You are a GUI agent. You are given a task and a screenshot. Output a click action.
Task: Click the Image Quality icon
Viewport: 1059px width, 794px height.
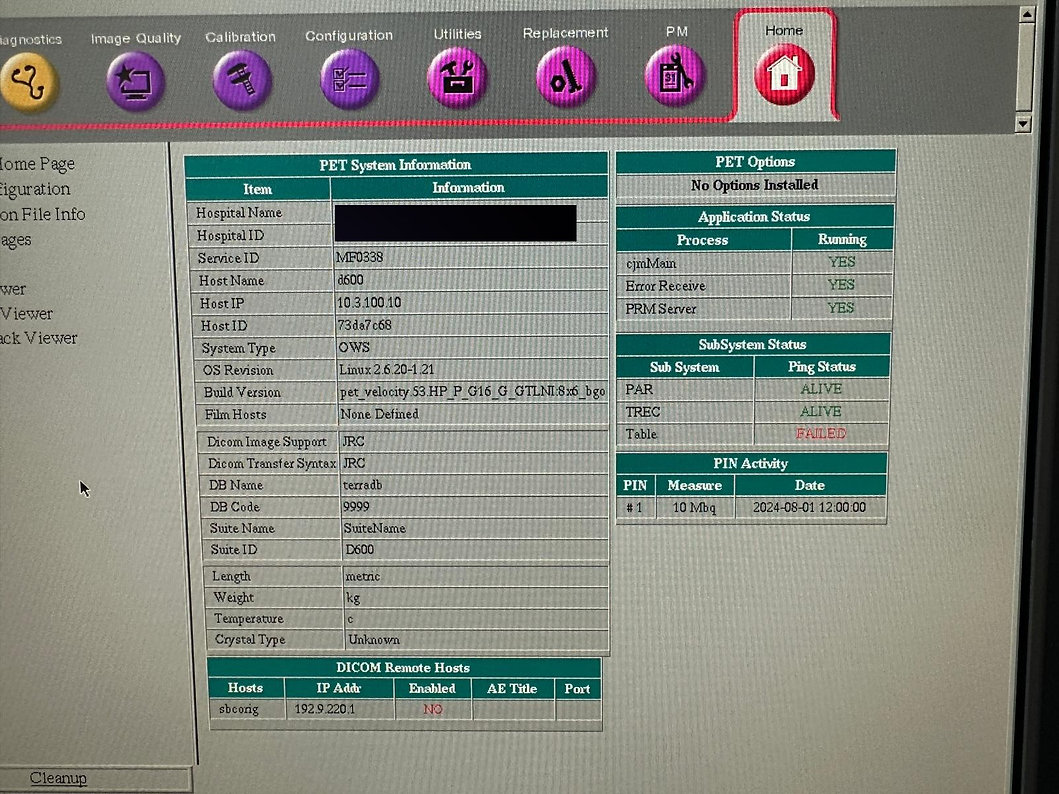pyautogui.click(x=135, y=80)
